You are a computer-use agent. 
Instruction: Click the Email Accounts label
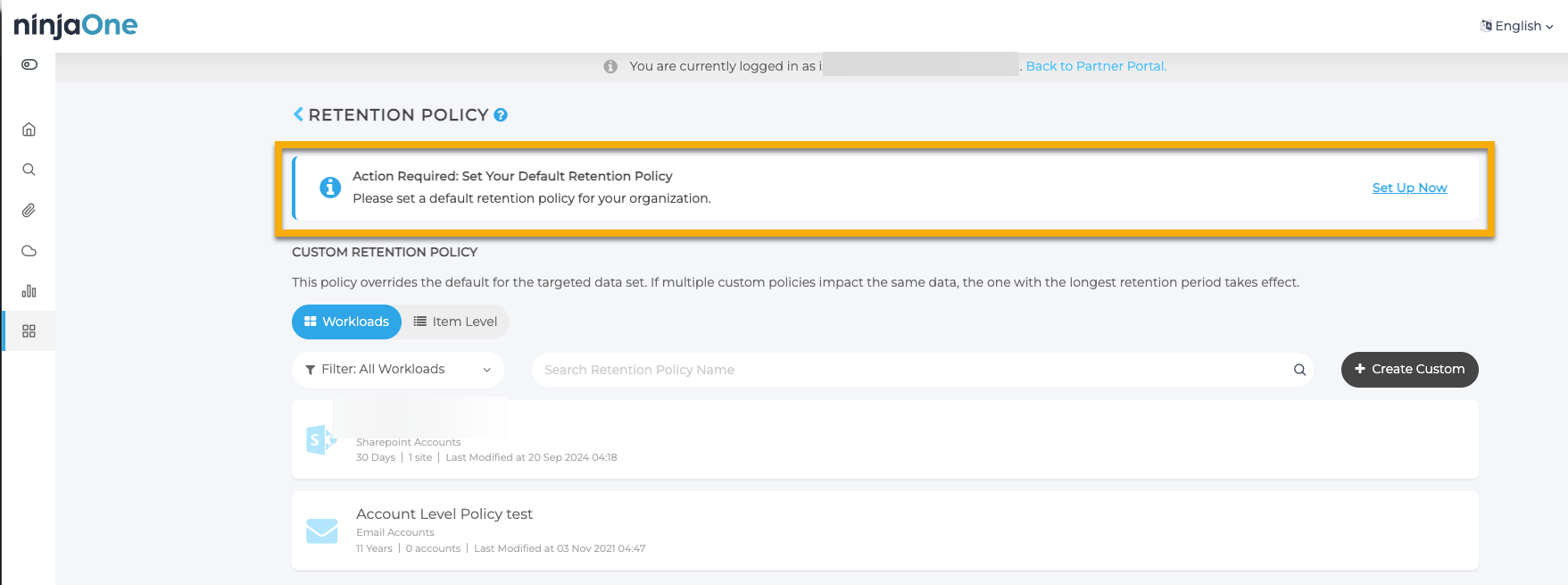click(395, 532)
